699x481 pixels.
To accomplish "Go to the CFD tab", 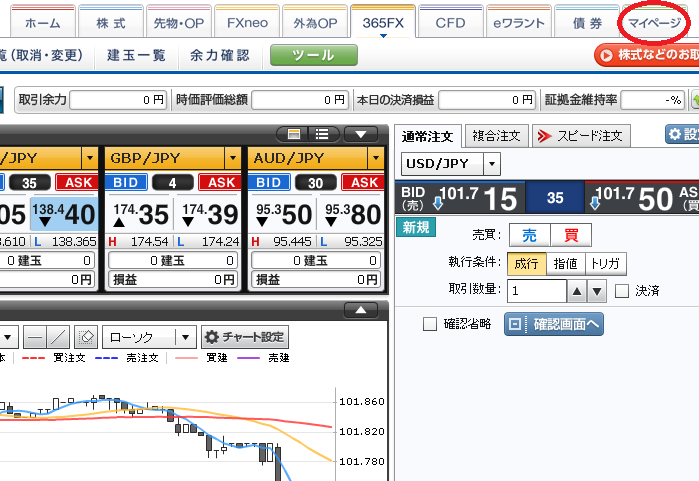I will pos(451,22).
